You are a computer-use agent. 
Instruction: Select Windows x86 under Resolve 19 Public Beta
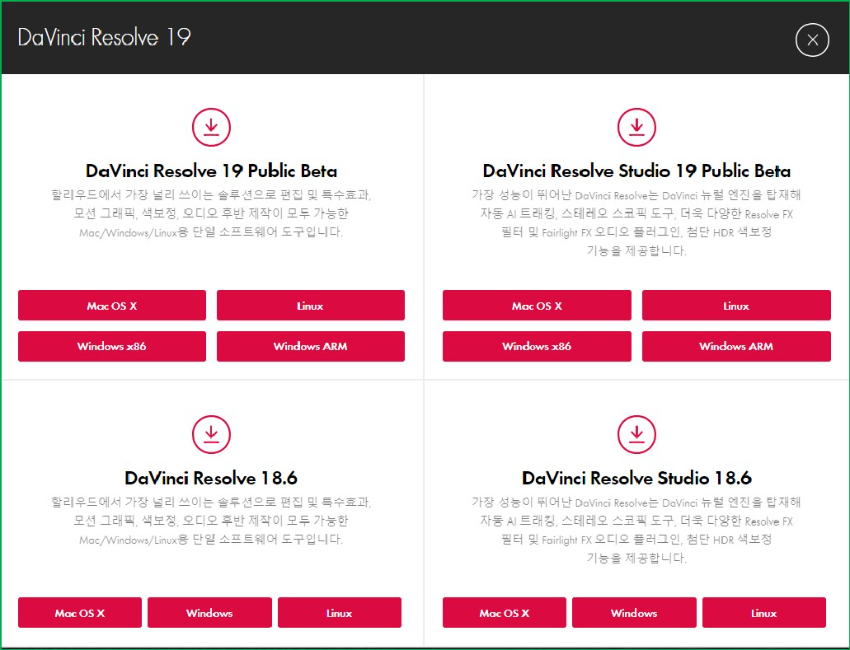(x=112, y=346)
